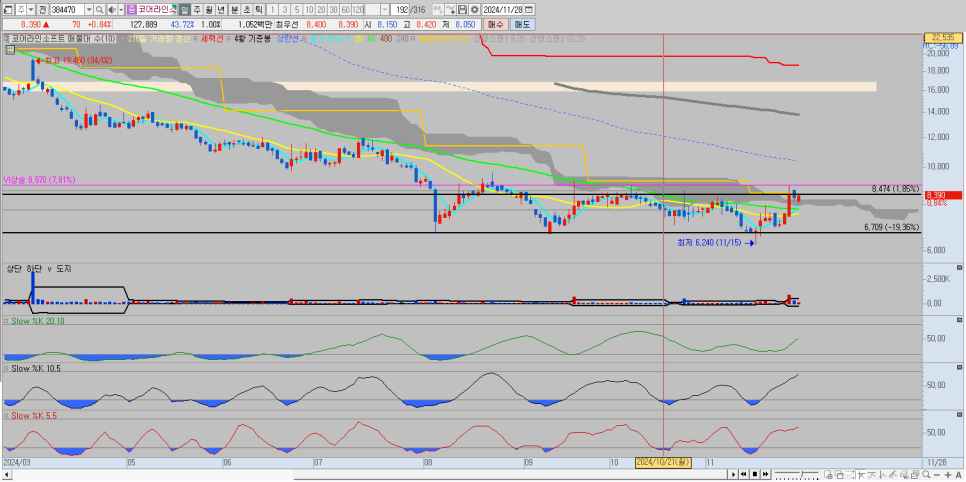The height and width of the screenshot is (482, 966).
Task: Collapse the volume panel using its corner box
Action: tap(959, 268)
